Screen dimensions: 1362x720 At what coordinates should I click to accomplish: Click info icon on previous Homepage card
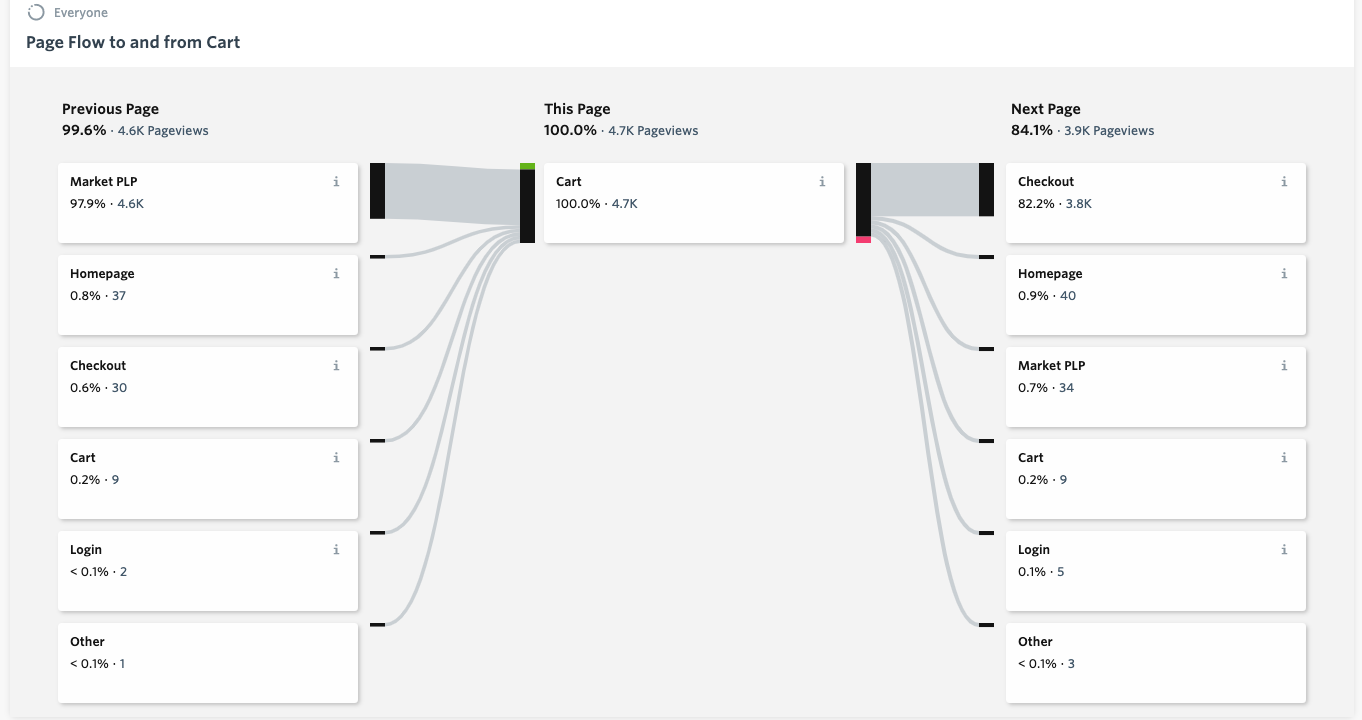[x=336, y=274]
